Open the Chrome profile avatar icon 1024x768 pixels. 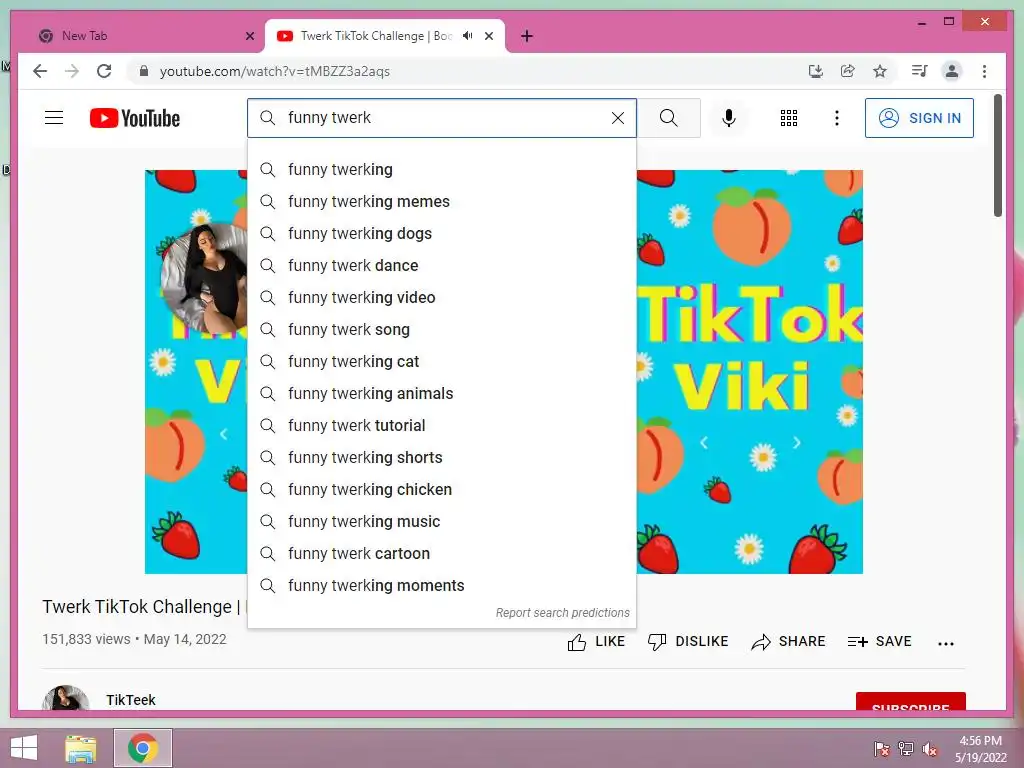tap(952, 71)
